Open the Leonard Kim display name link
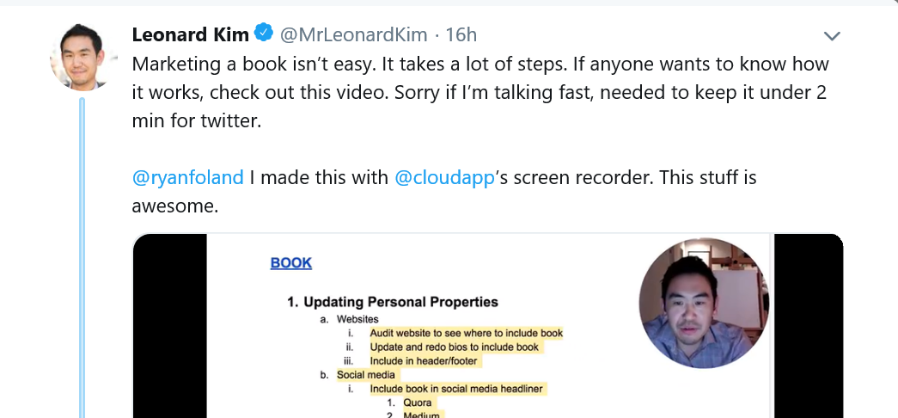The image size is (898, 418). (190, 35)
